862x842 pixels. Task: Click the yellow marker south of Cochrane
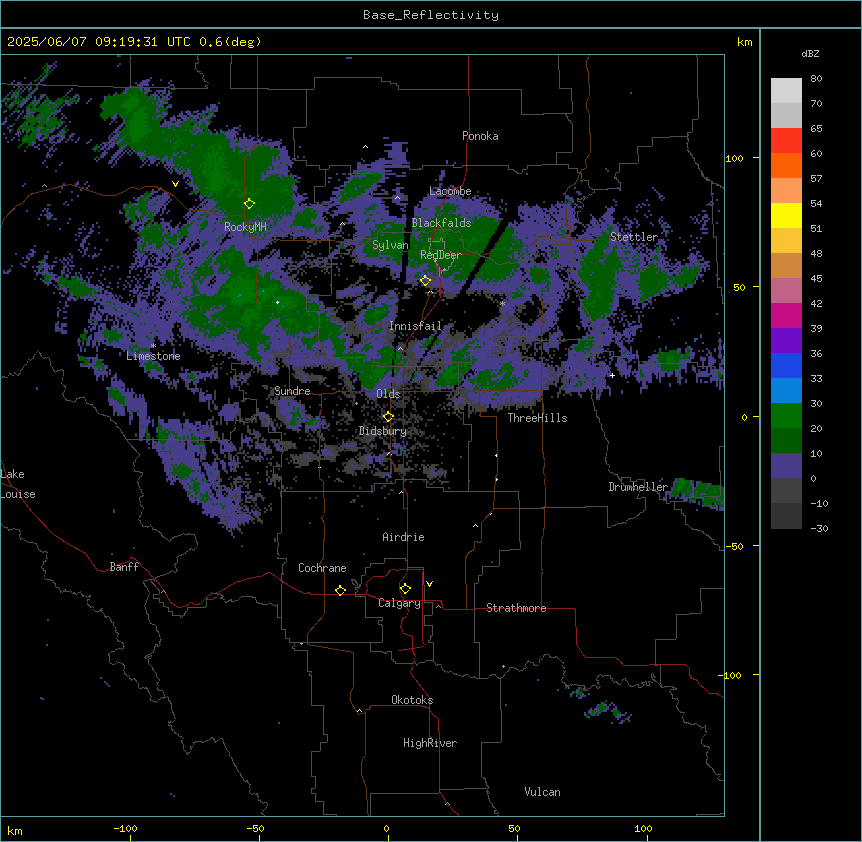340,590
